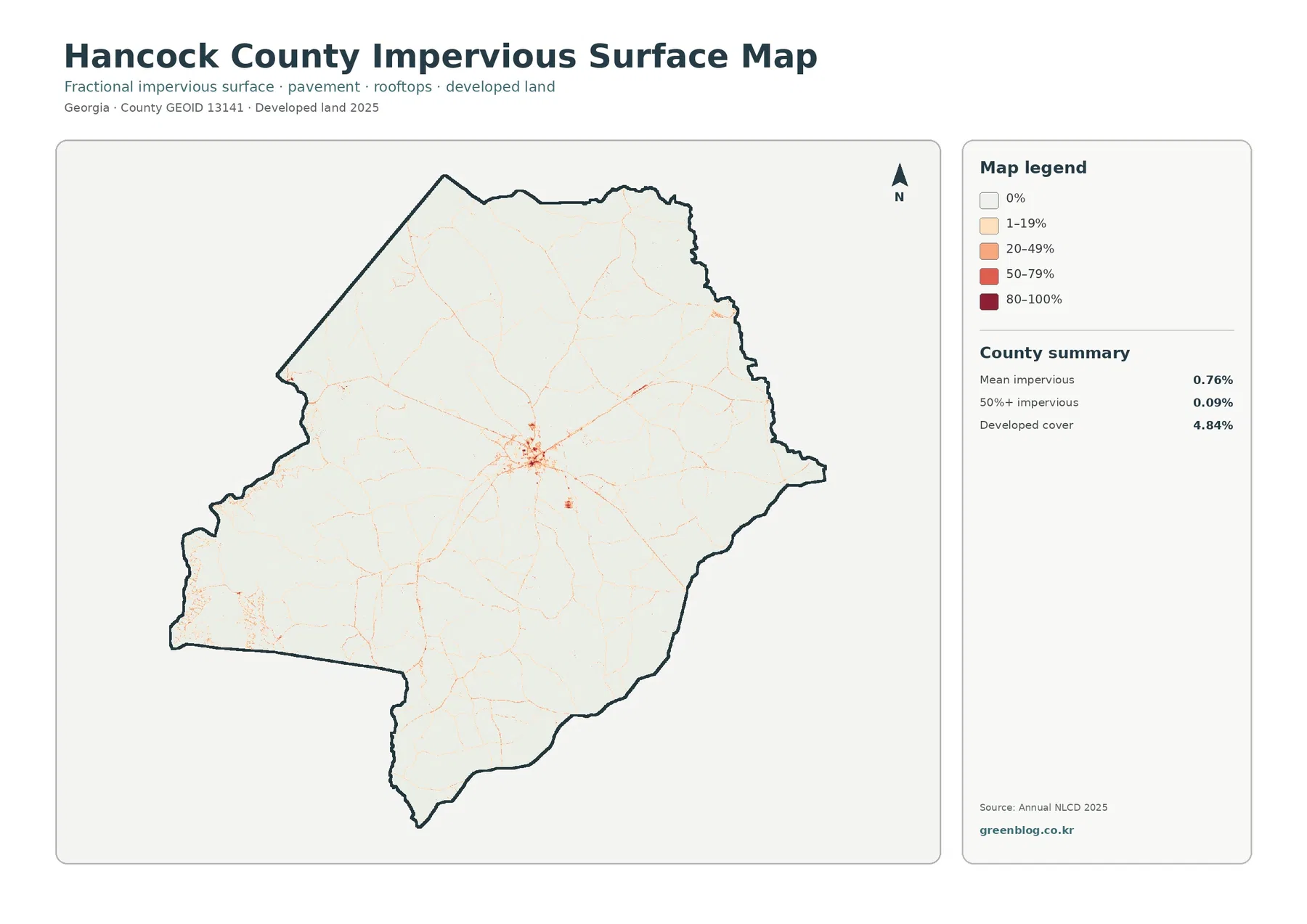Click the 'Mean impervious' label

pyautogui.click(x=1027, y=380)
